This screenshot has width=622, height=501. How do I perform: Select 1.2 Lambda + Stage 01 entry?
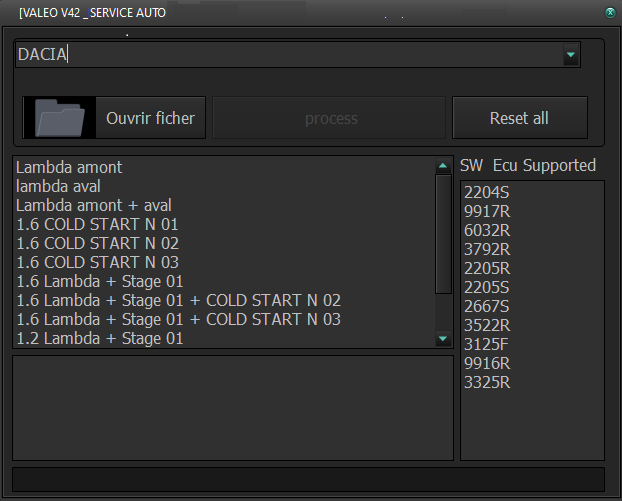click(100, 339)
